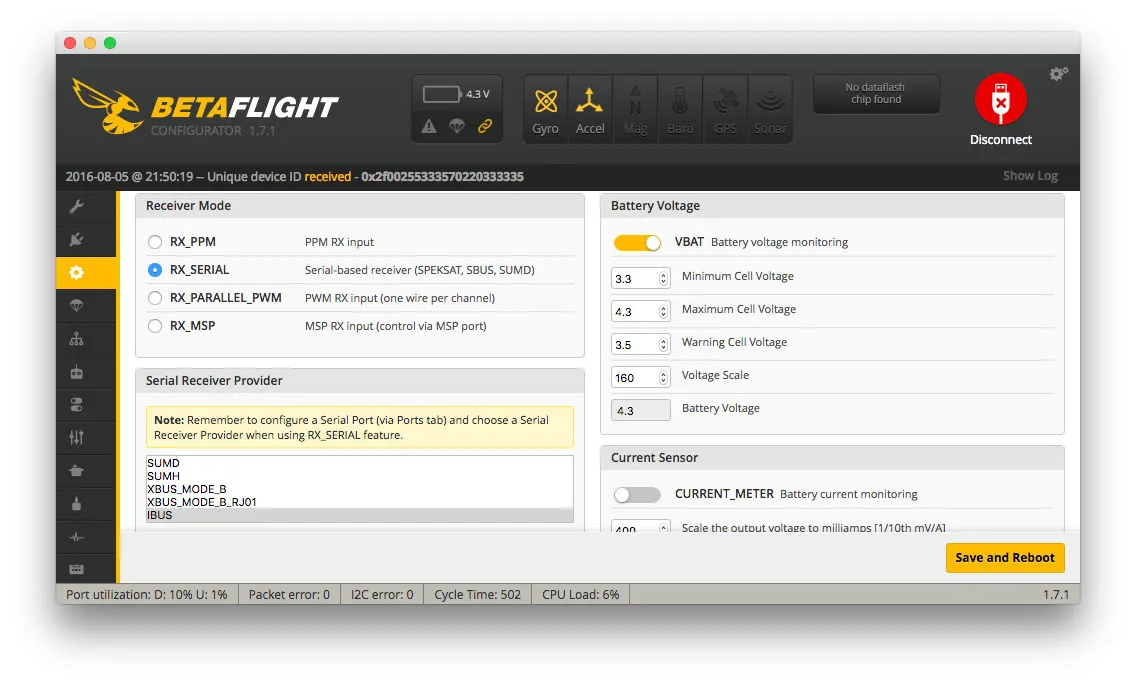
Task: Select SUMD in the serial provider list
Action: tap(164, 464)
